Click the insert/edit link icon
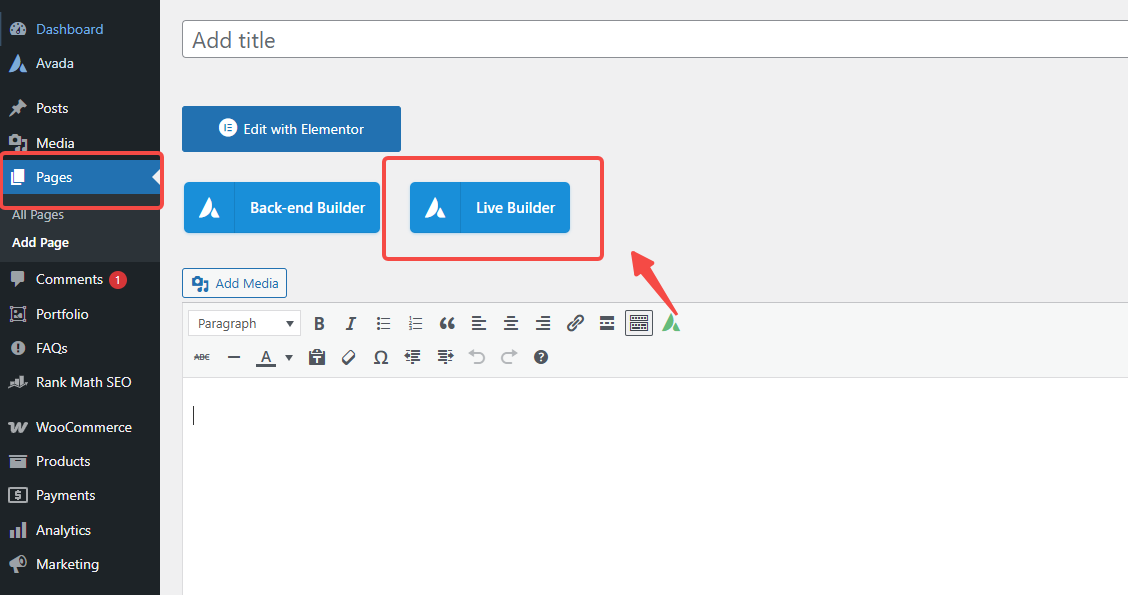The width and height of the screenshot is (1128, 595). (575, 323)
